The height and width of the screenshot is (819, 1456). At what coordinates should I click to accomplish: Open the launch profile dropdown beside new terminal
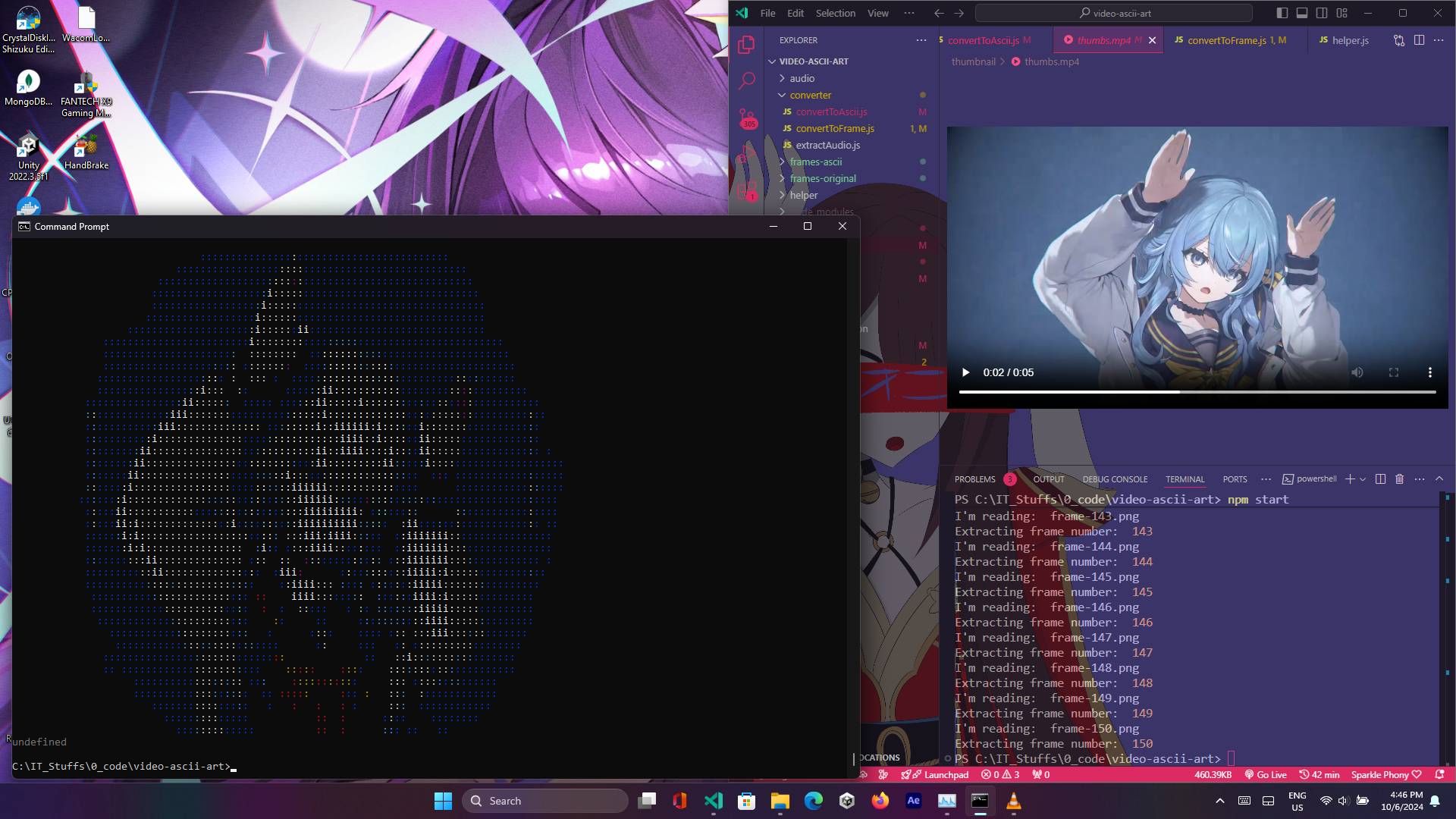(x=1363, y=479)
